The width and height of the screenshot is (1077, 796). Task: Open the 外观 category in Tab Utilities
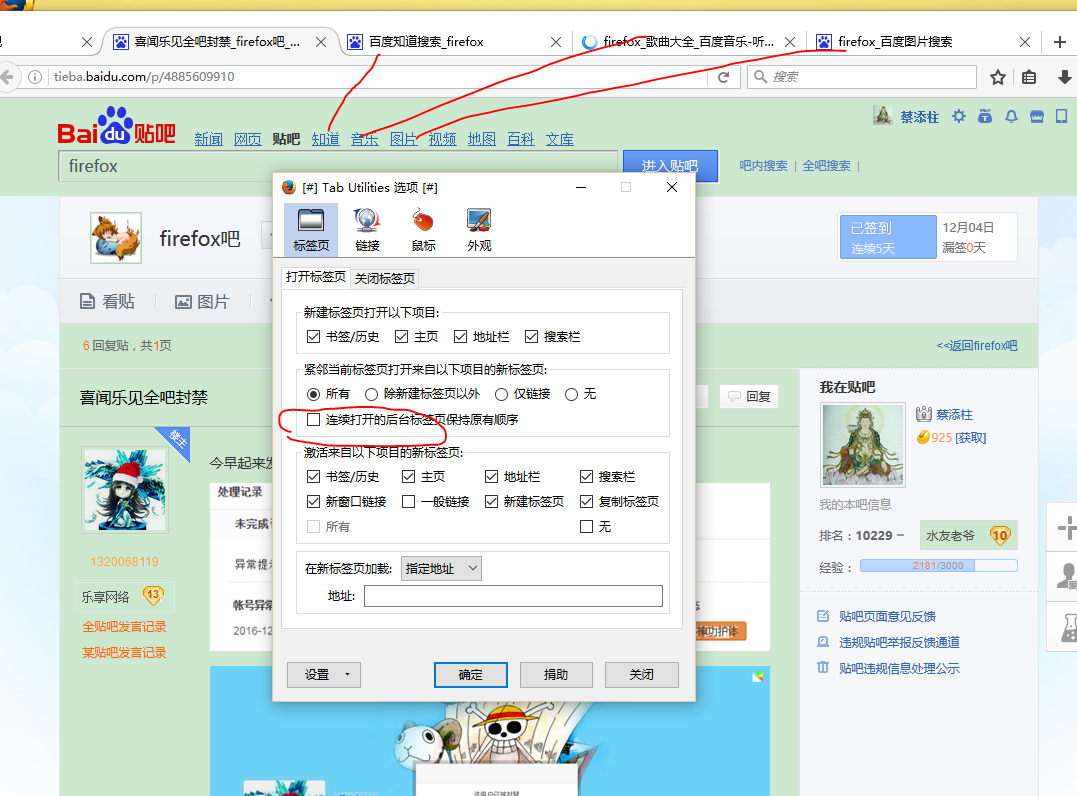point(479,229)
